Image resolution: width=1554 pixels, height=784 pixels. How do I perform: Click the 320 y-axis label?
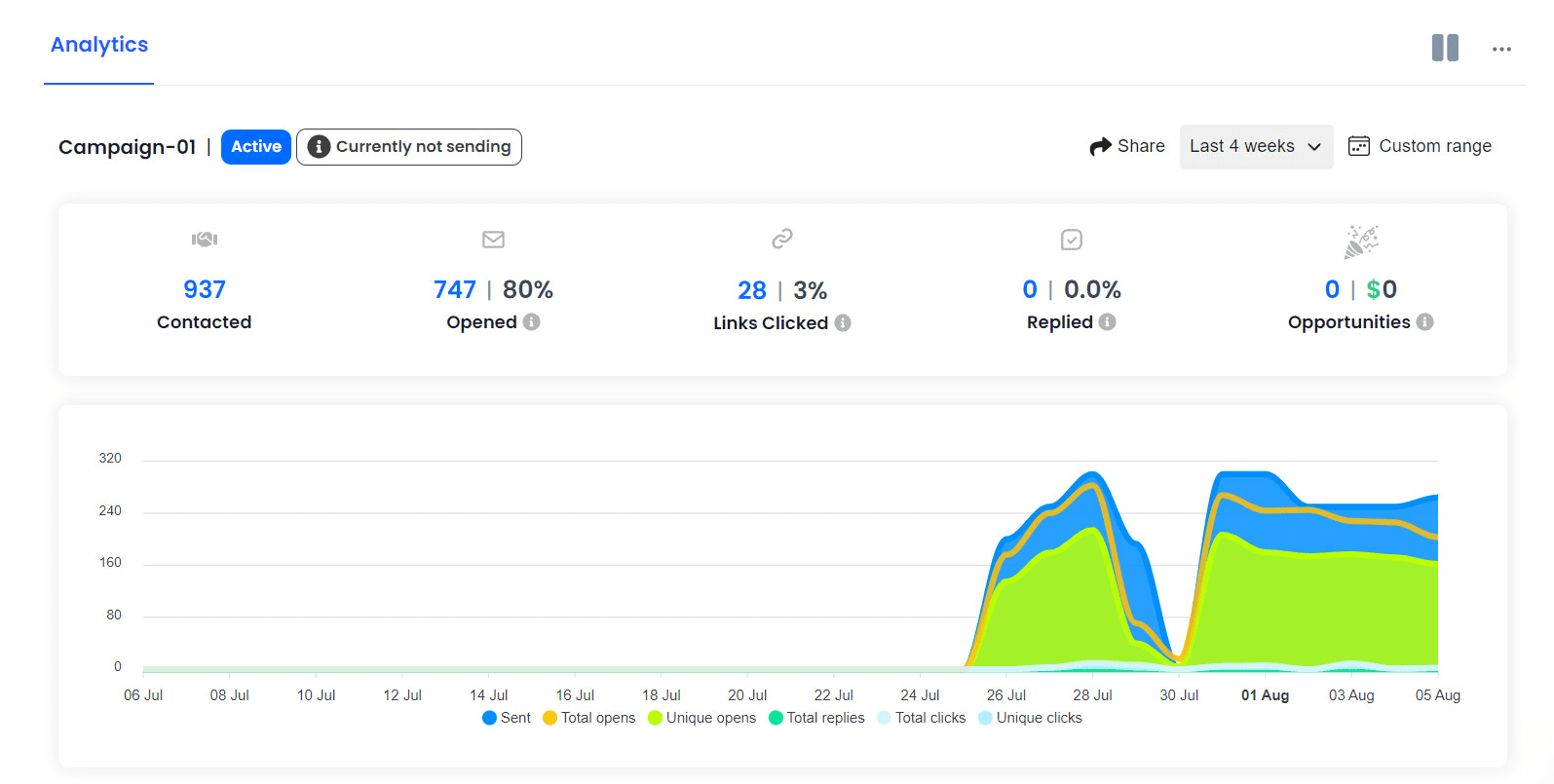point(110,458)
